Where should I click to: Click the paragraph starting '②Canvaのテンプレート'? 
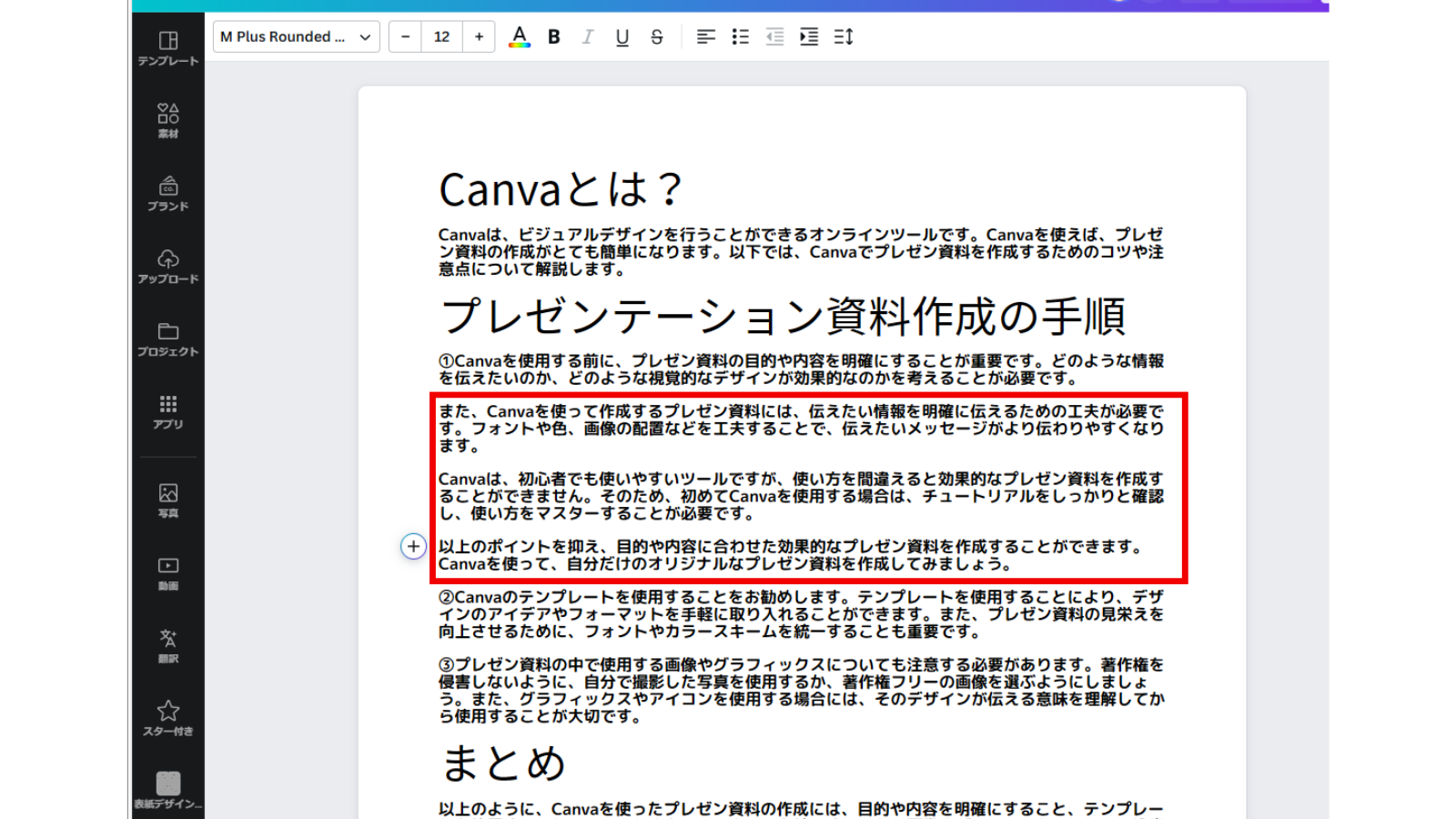pyautogui.click(x=801, y=614)
